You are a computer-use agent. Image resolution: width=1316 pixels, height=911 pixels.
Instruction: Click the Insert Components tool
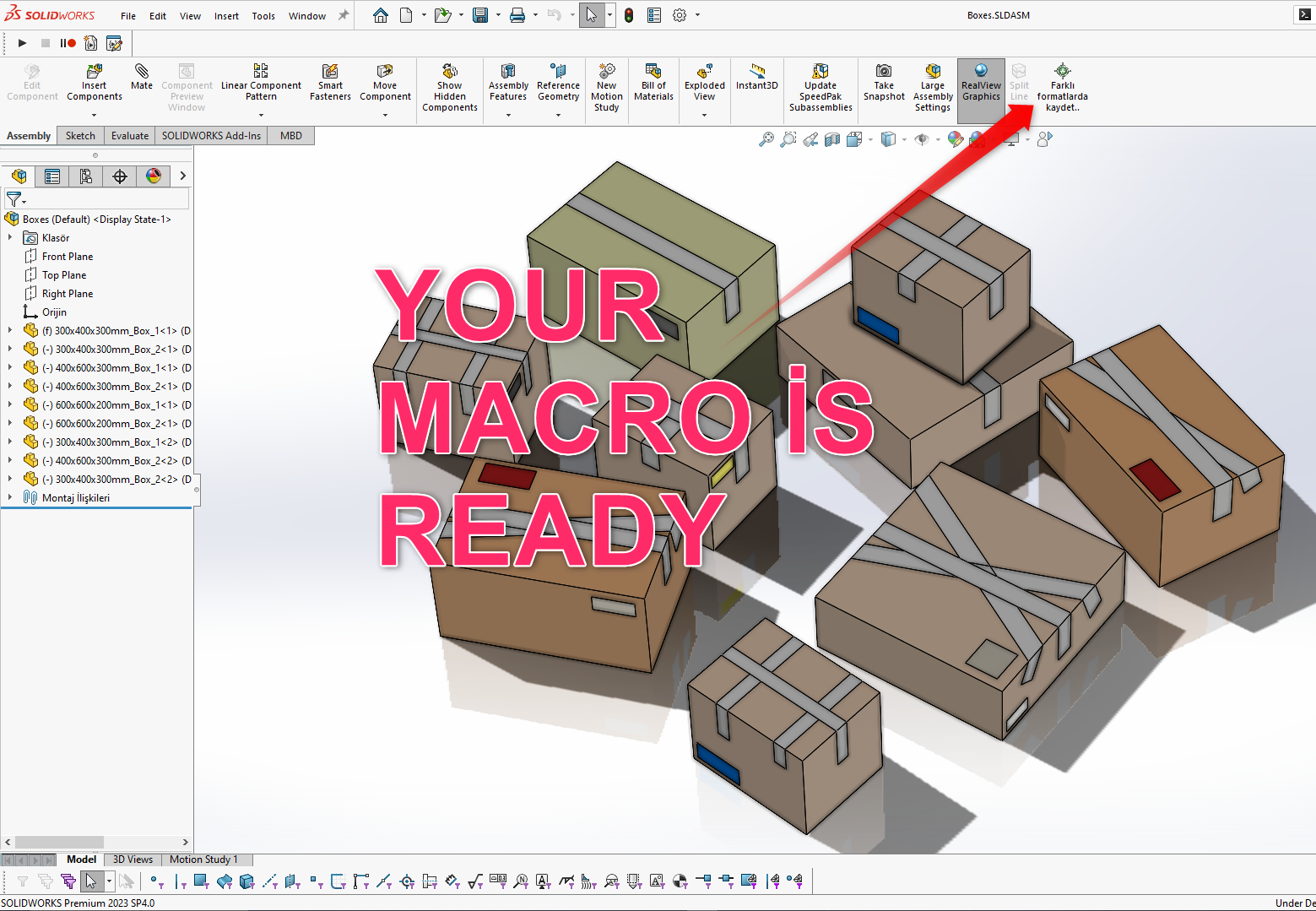coord(95,83)
